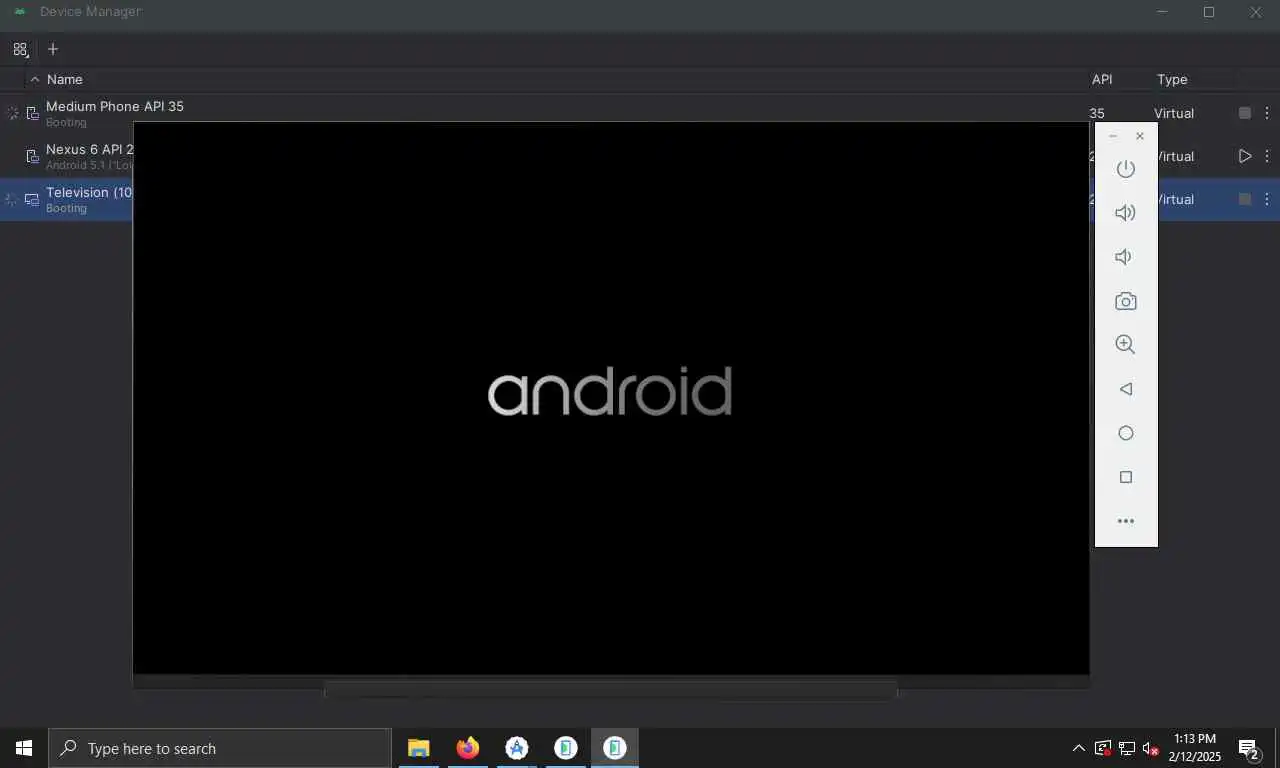The height and width of the screenshot is (768, 1280).
Task: Tap the emulator Home circle button
Action: pyautogui.click(x=1126, y=433)
